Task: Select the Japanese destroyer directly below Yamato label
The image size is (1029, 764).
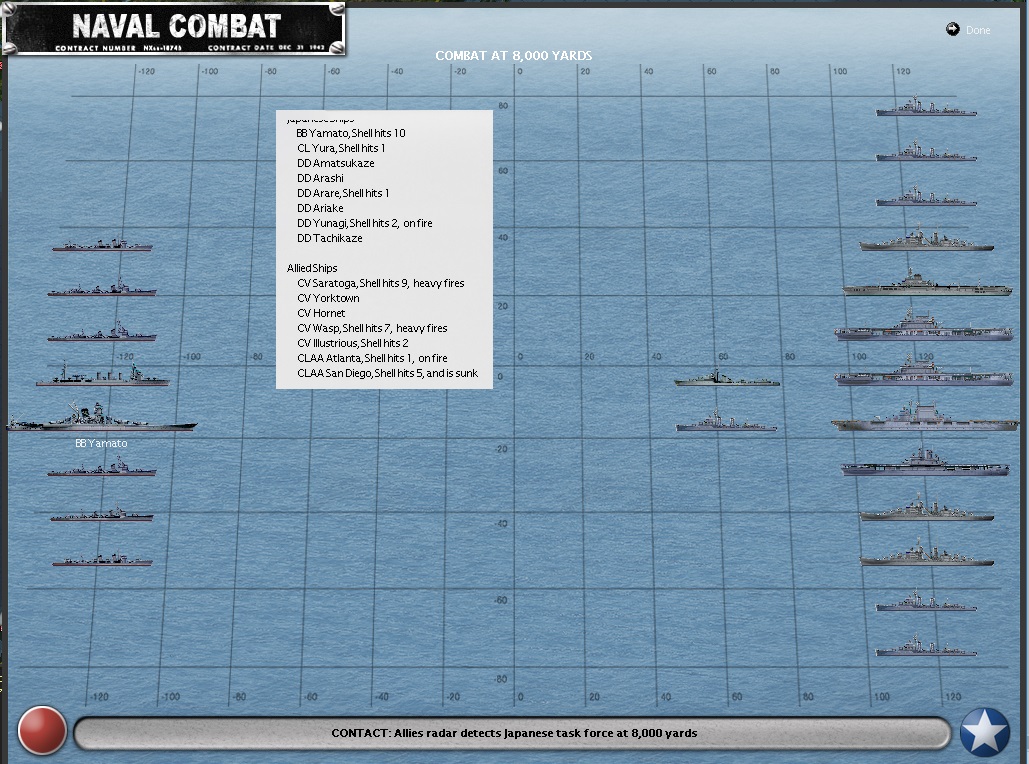Action: click(102, 467)
